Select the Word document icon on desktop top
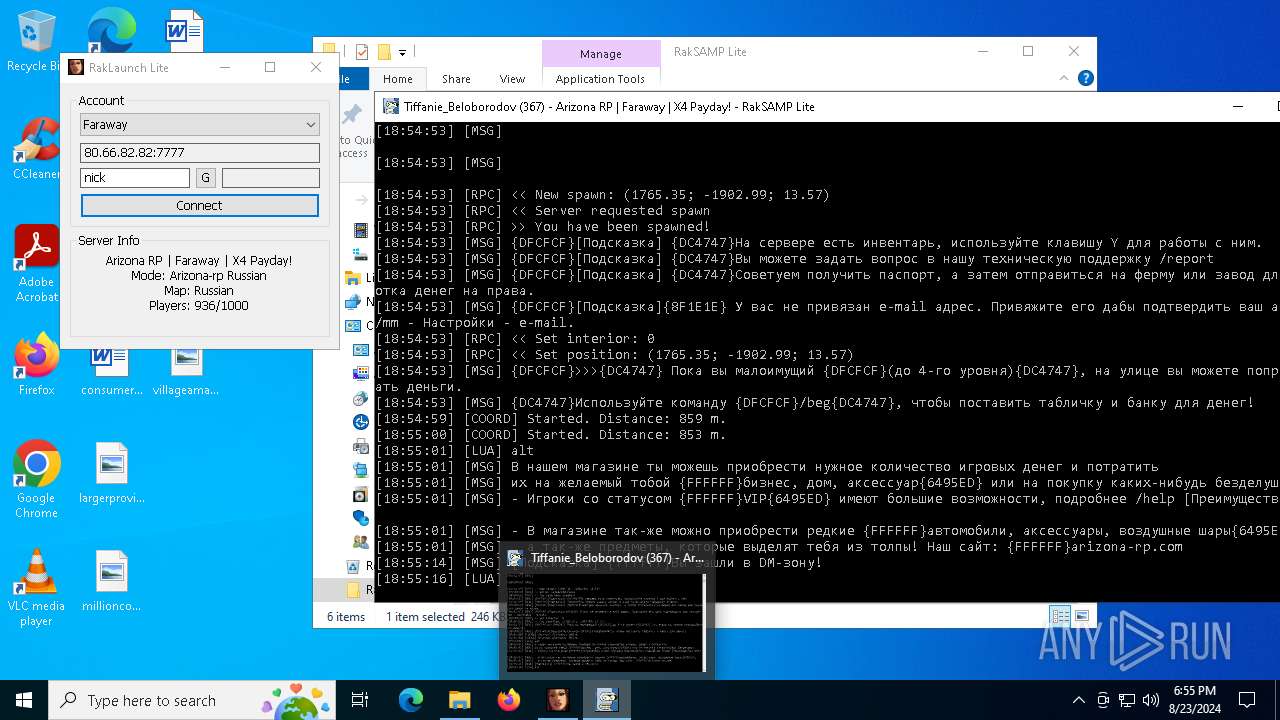The width and height of the screenshot is (1280, 720). [x=184, y=30]
